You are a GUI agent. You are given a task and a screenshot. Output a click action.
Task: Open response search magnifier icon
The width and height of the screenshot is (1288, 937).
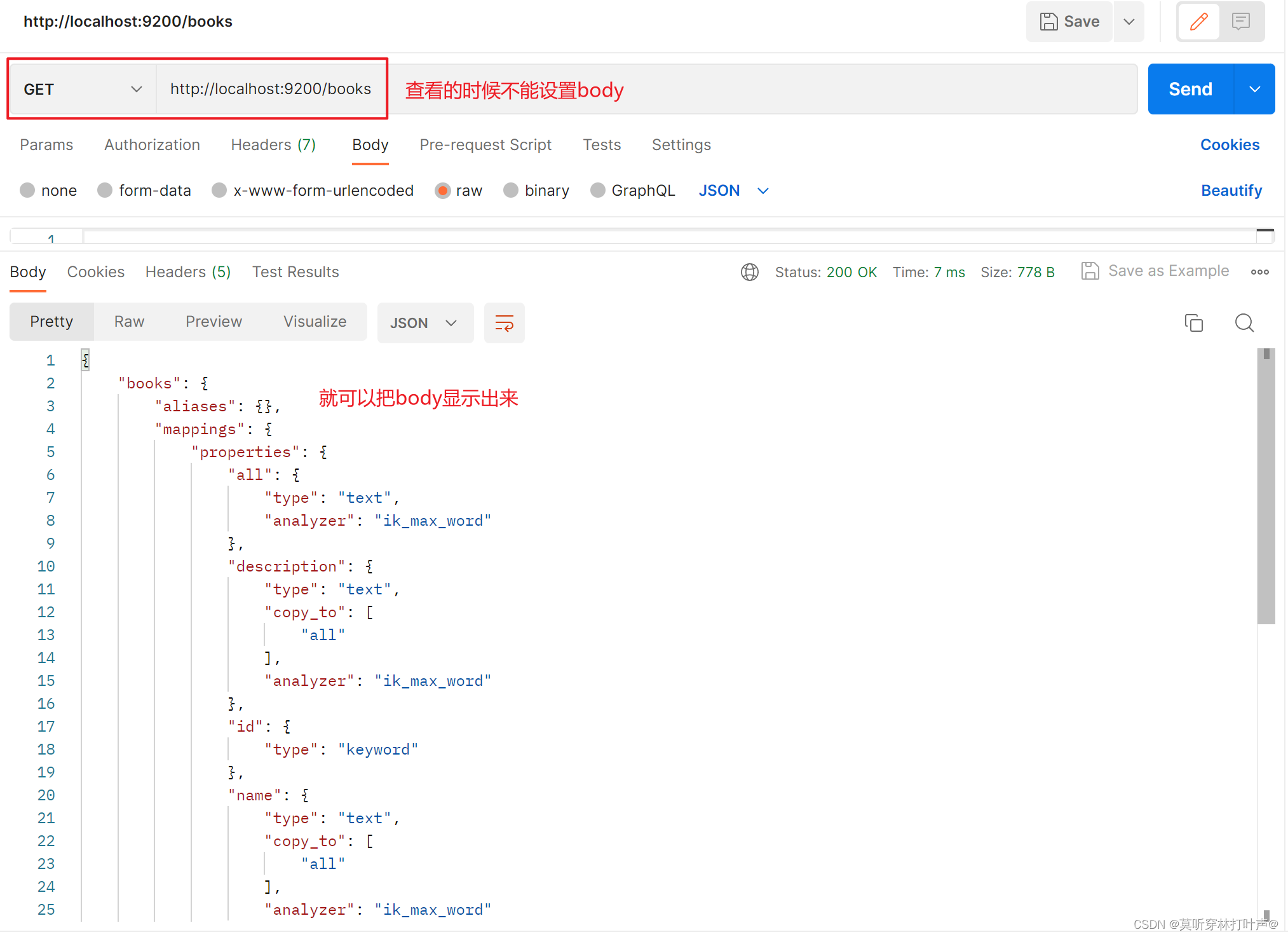coord(1244,323)
